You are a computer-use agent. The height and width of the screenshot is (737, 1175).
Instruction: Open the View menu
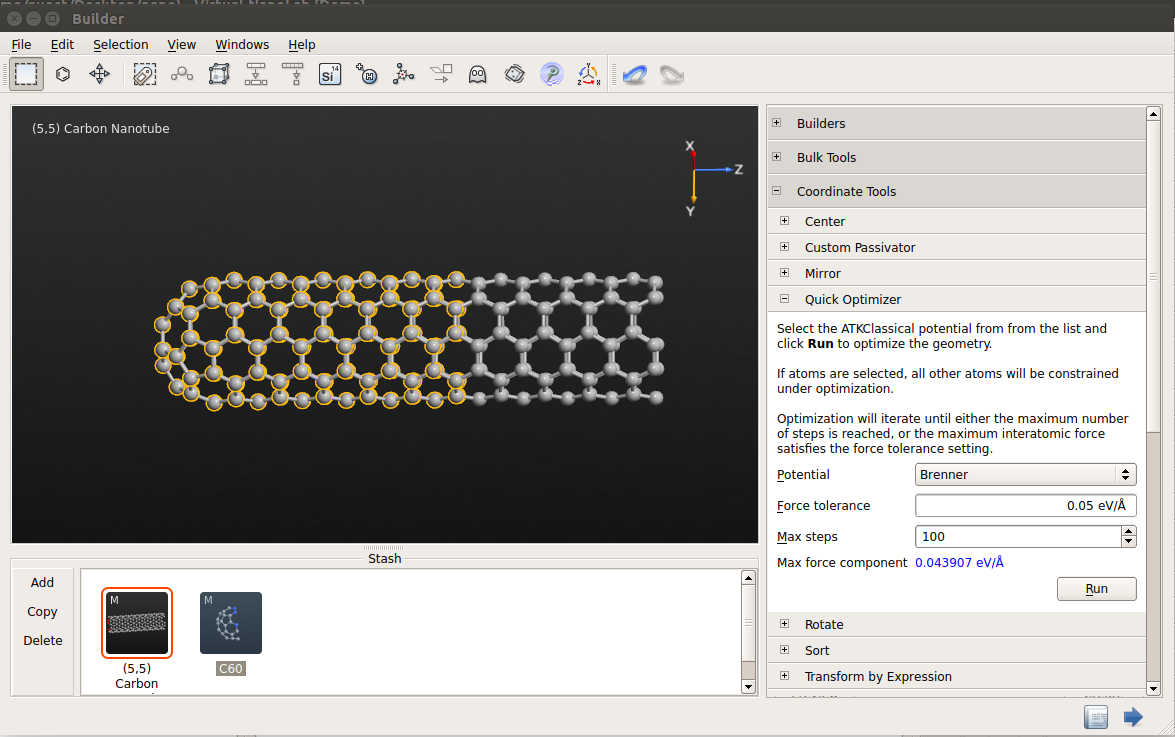181,45
